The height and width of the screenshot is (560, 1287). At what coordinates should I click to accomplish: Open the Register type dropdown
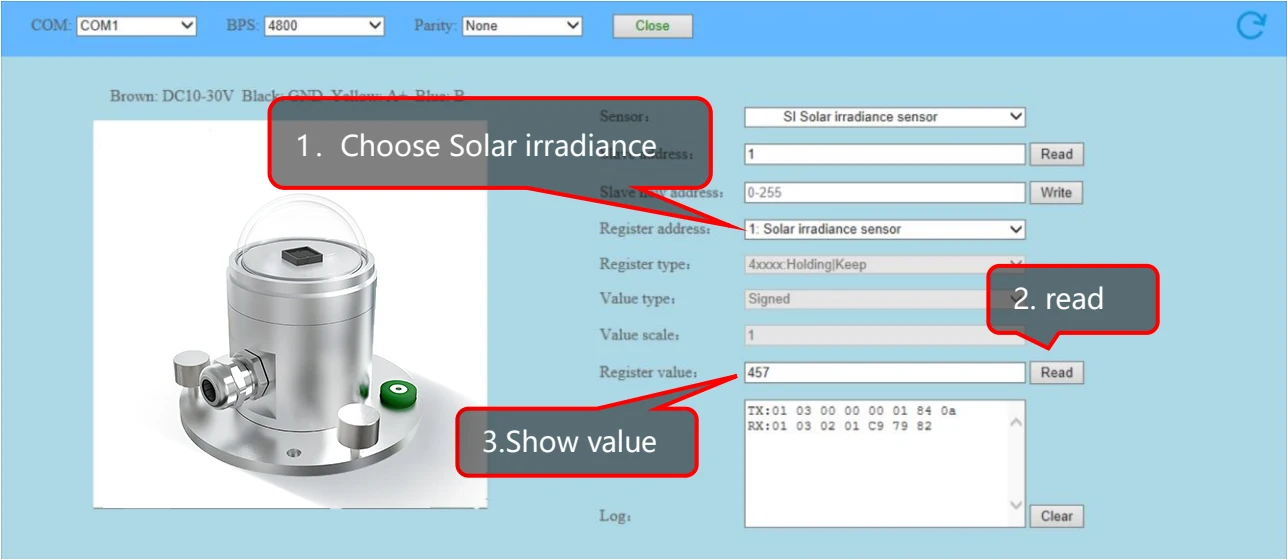(885, 265)
